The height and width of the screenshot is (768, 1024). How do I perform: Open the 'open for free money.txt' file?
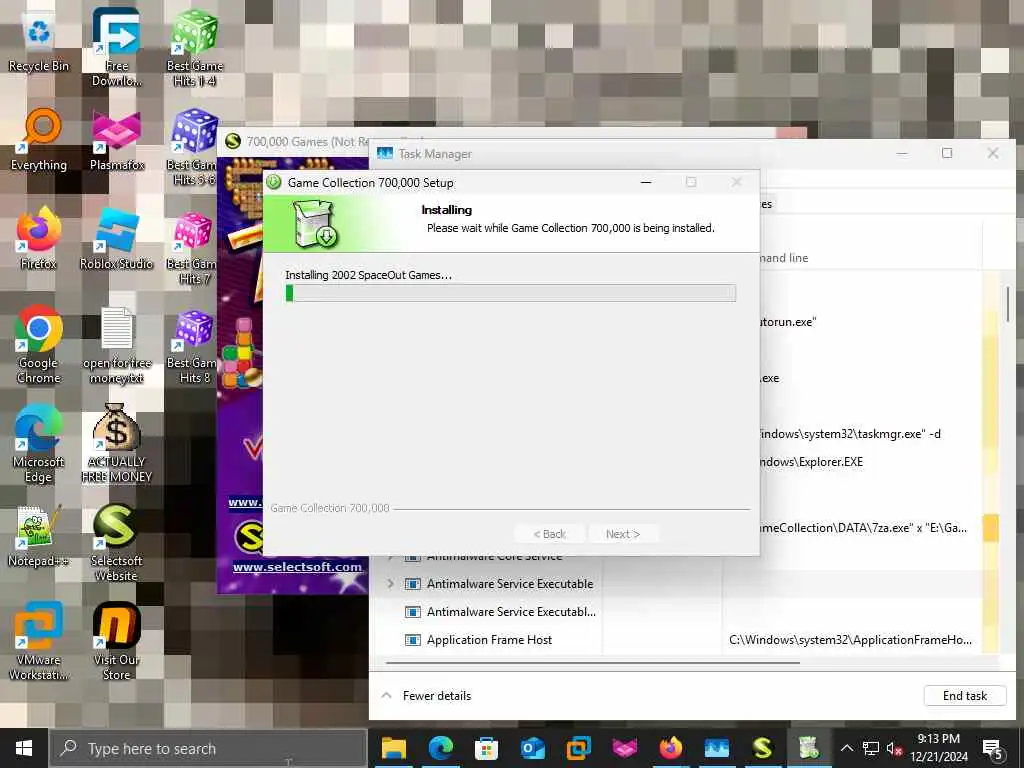click(x=117, y=346)
